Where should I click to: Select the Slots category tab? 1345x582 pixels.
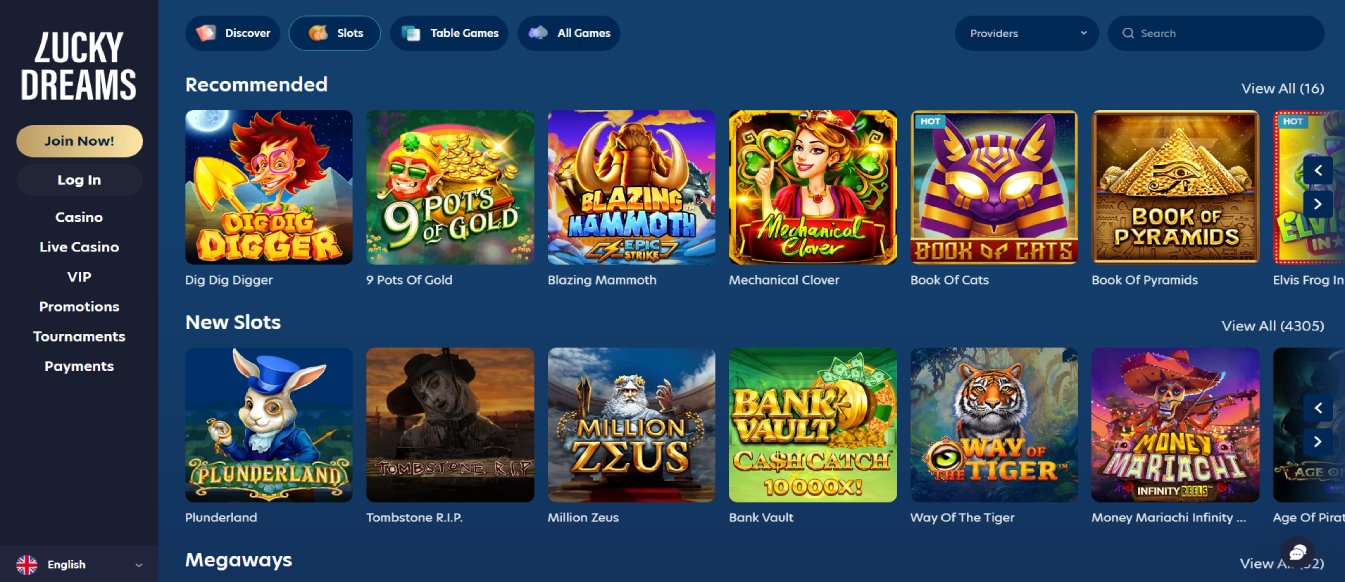click(335, 33)
